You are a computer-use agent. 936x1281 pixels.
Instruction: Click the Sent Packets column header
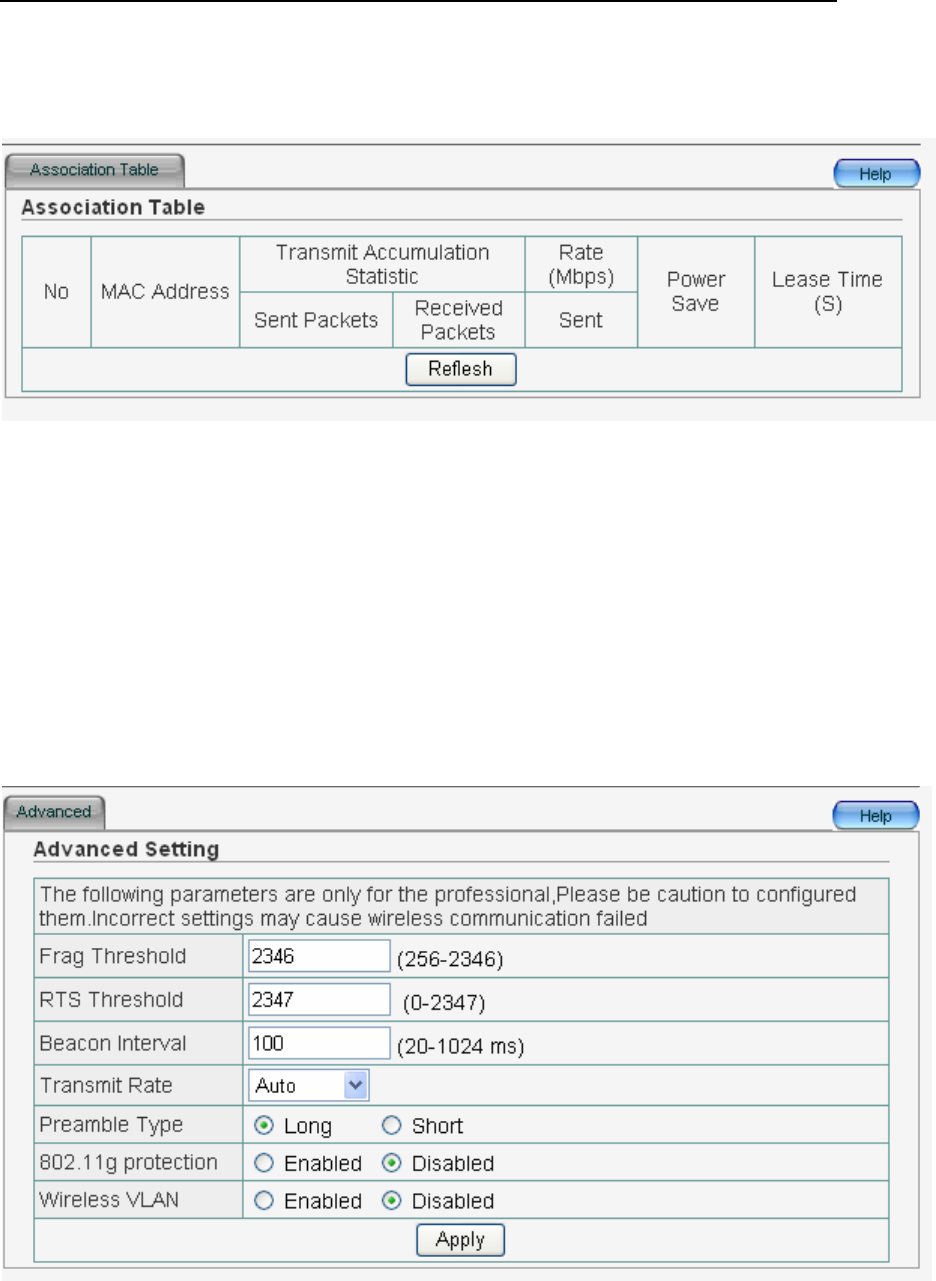coord(316,320)
